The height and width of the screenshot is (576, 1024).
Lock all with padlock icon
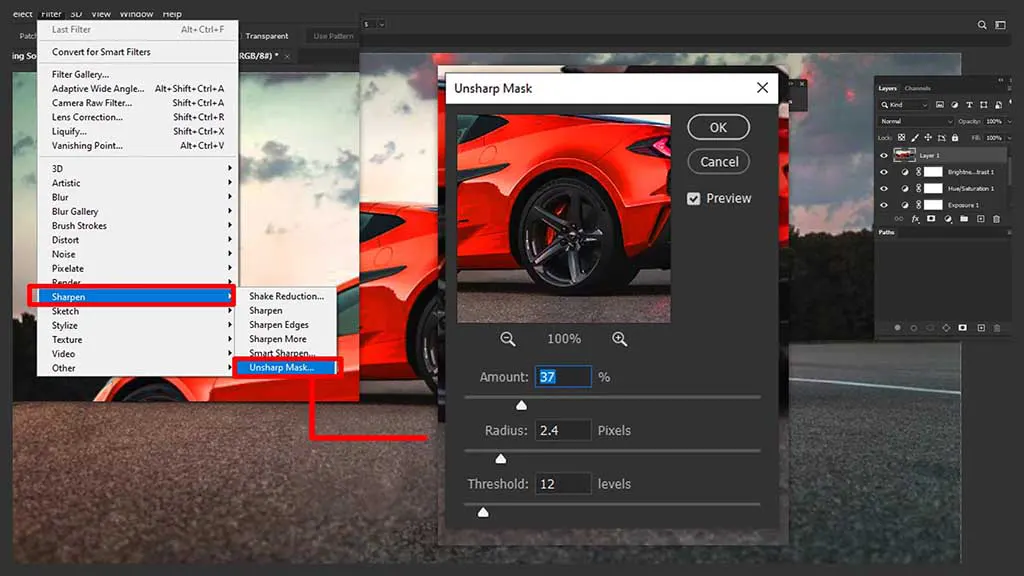(x=955, y=138)
